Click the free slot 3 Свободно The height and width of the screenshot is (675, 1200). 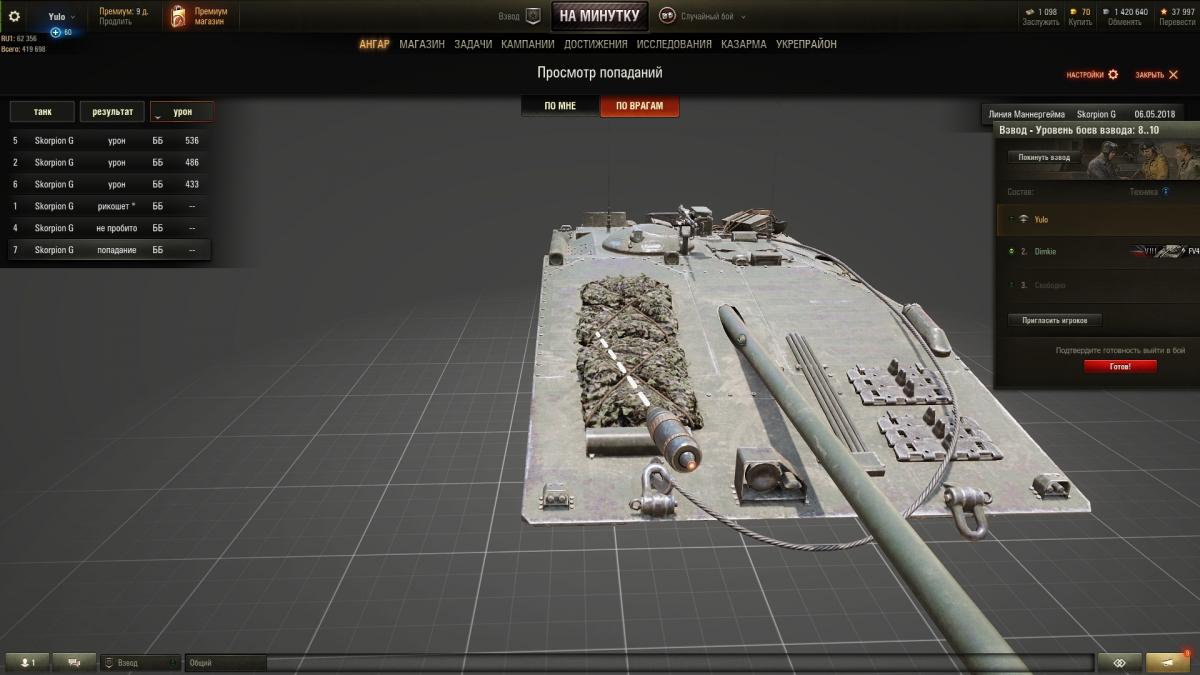pyautogui.click(x=1097, y=285)
